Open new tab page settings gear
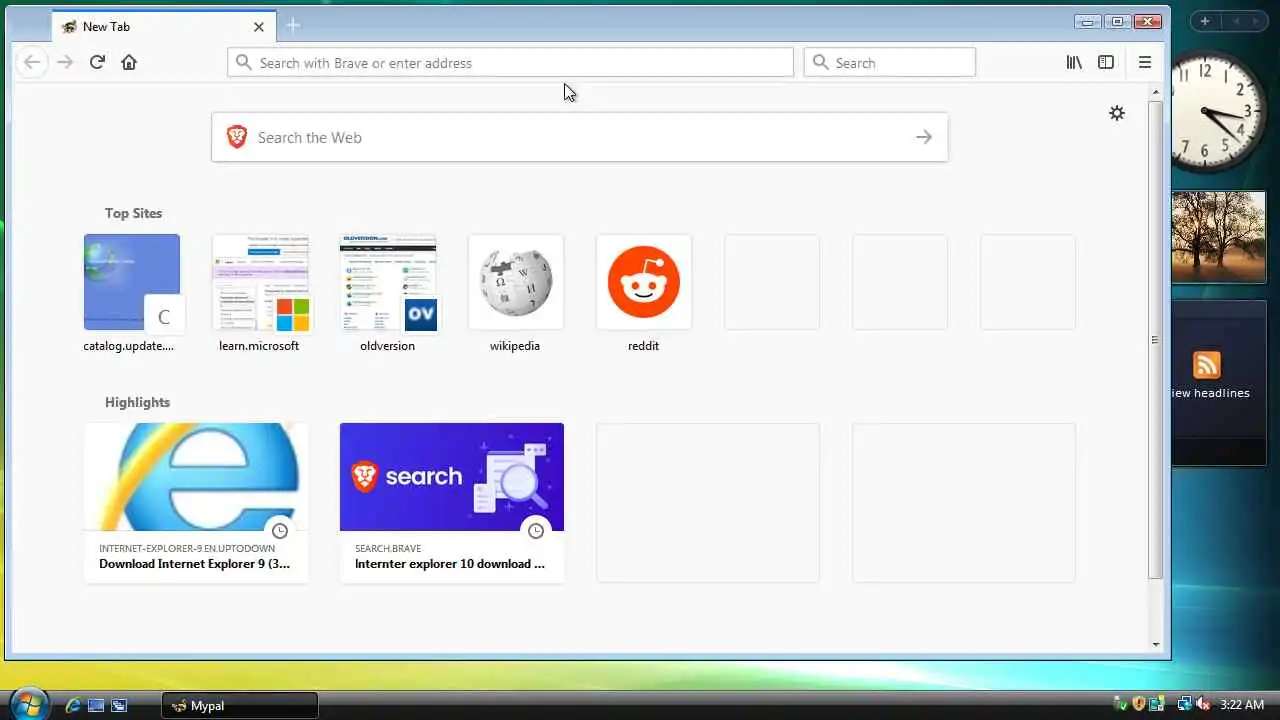 coord(1117,113)
